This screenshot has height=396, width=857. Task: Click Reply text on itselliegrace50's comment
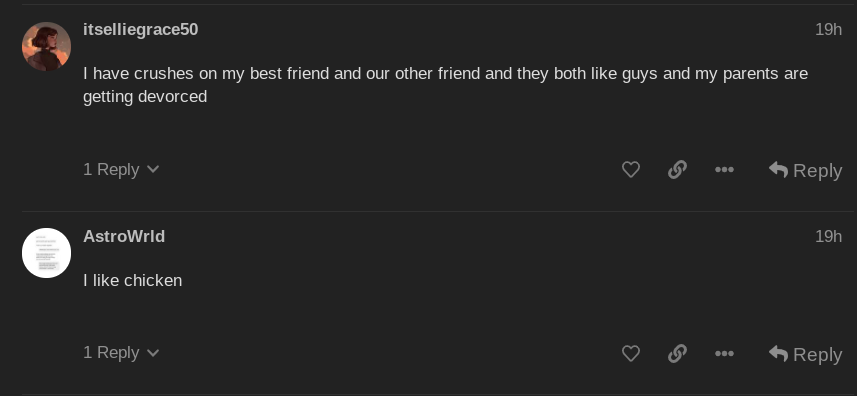(x=818, y=171)
